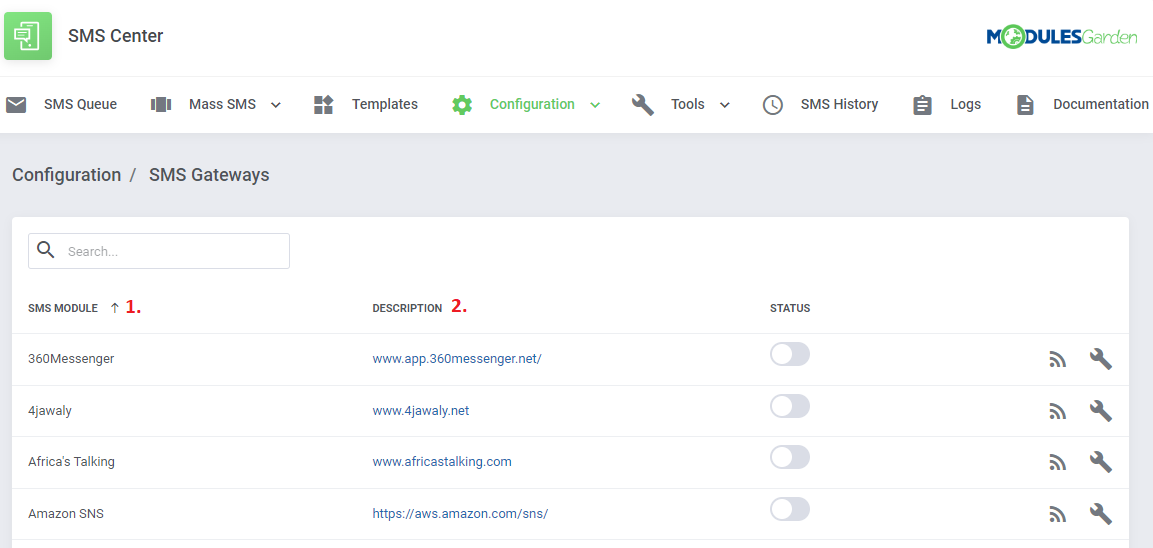Viewport: 1153px width, 548px height.
Task: Click the ModulesGarden logo
Action: click(1062, 37)
